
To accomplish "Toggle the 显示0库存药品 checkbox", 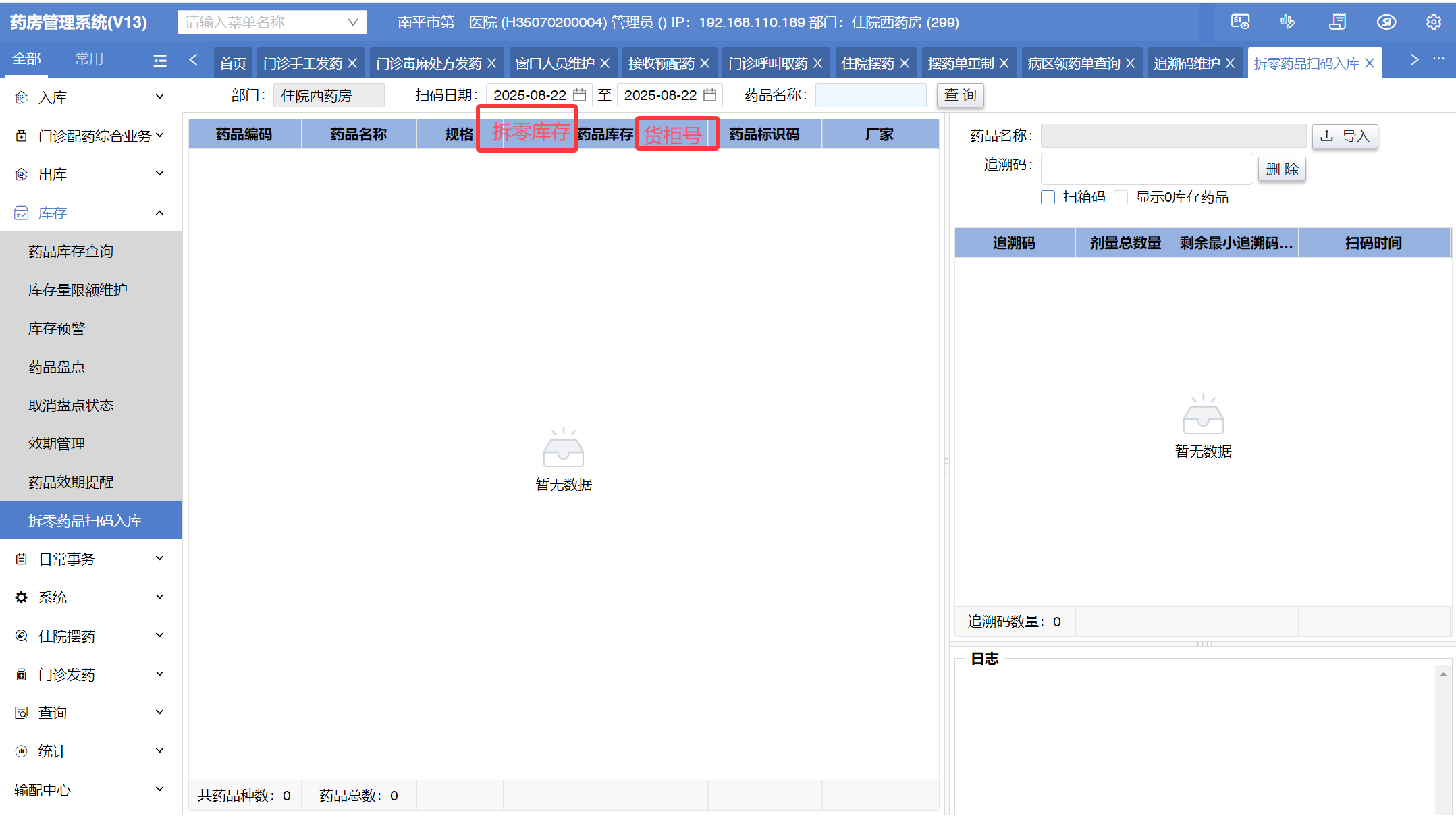I will tap(1121, 197).
